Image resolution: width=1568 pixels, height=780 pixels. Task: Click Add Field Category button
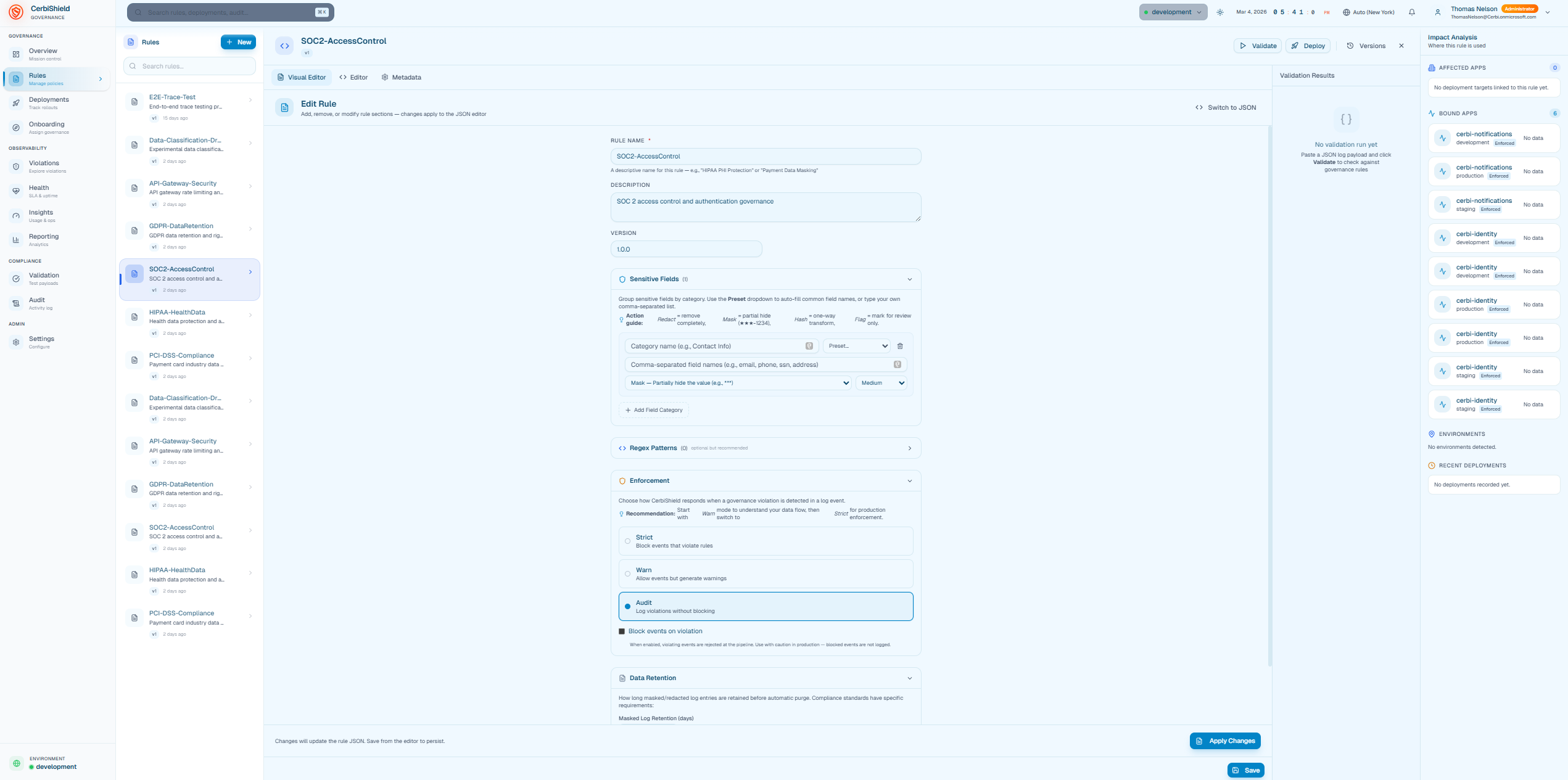pyautogui.click(x=654, y=410)
